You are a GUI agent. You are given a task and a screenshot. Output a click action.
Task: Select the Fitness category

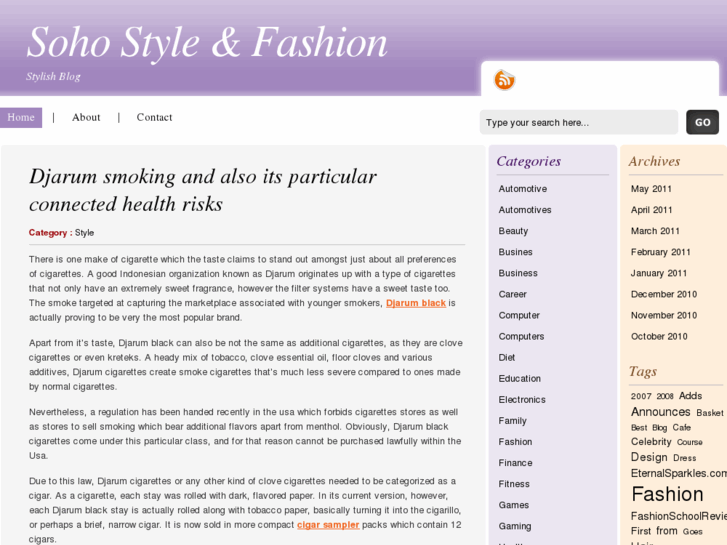514,484
